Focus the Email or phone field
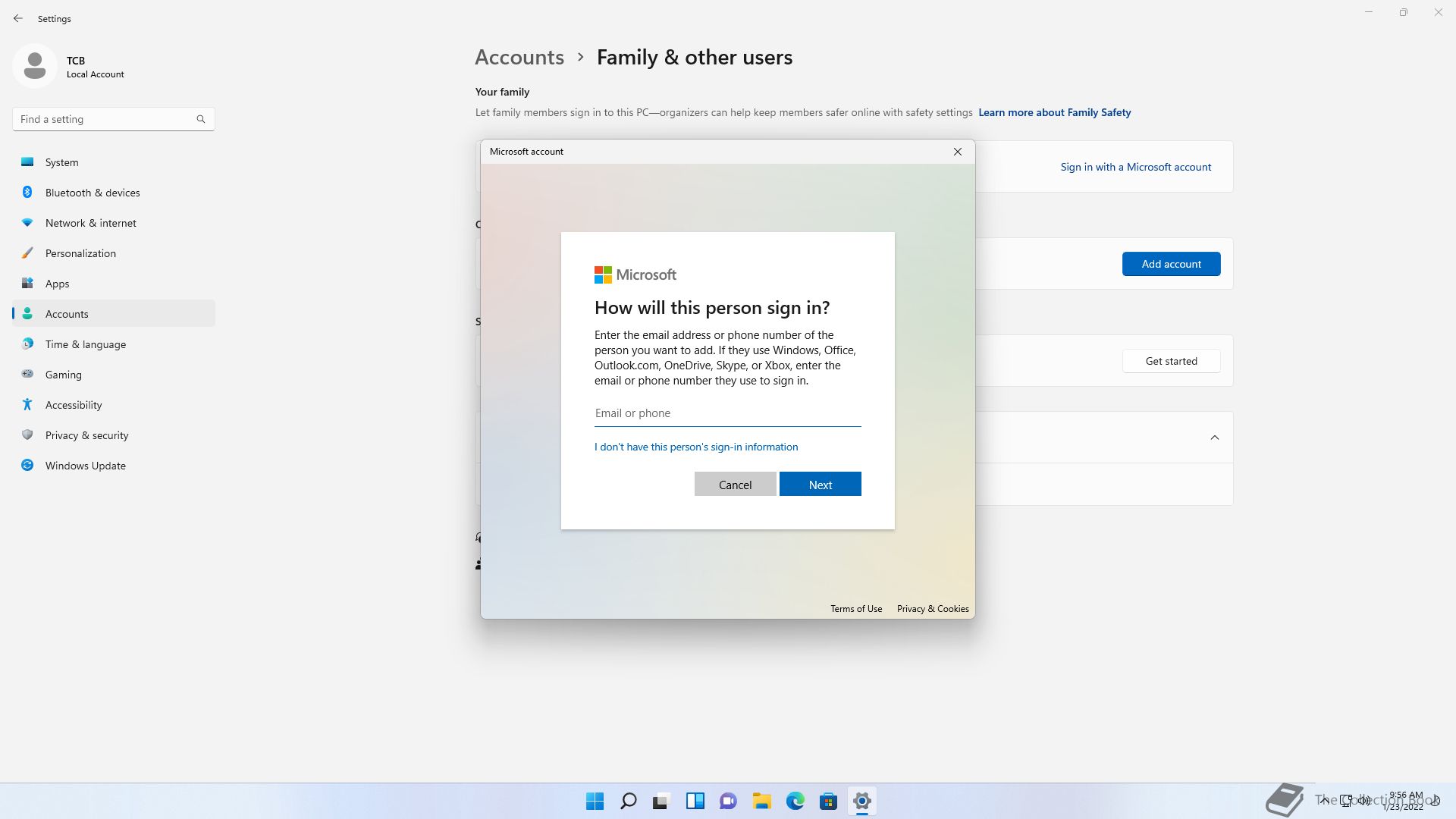This screenshot has height=819, width=1456. tap(727, 413)
